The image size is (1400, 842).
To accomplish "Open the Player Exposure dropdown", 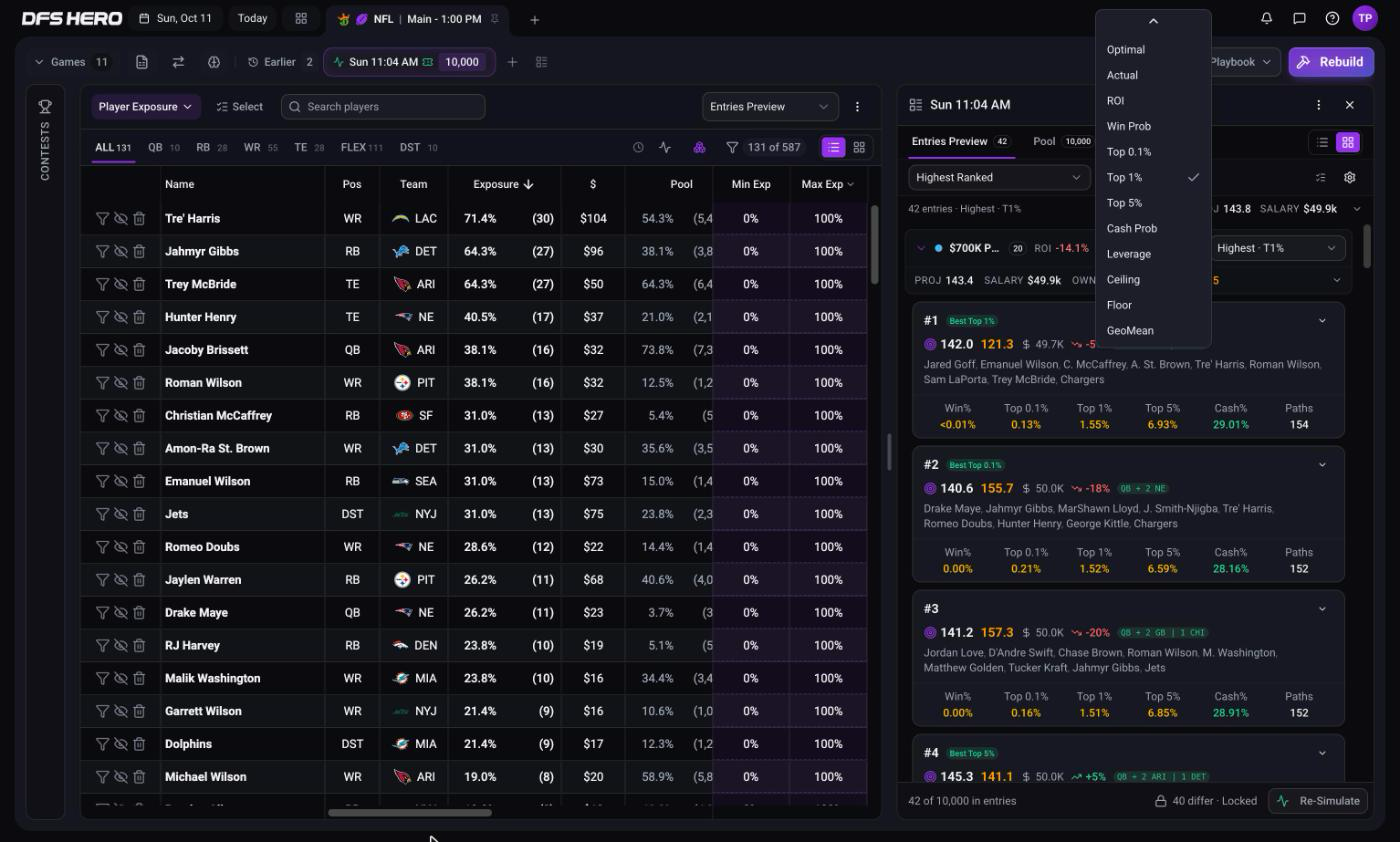I will coord(146,107).
